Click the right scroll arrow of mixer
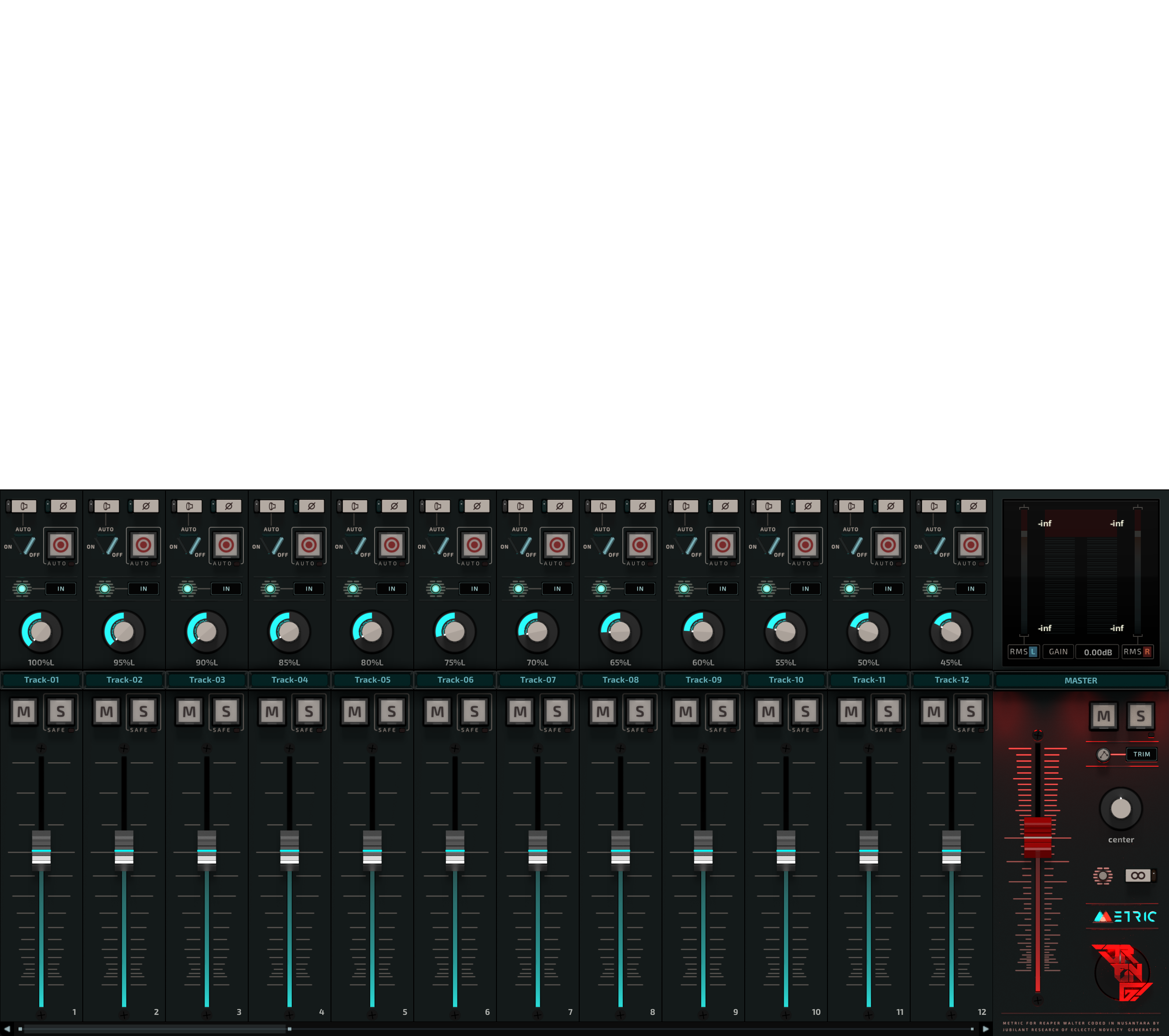This screenshot has width=1169, height=1036. (x=986, y=1029)
